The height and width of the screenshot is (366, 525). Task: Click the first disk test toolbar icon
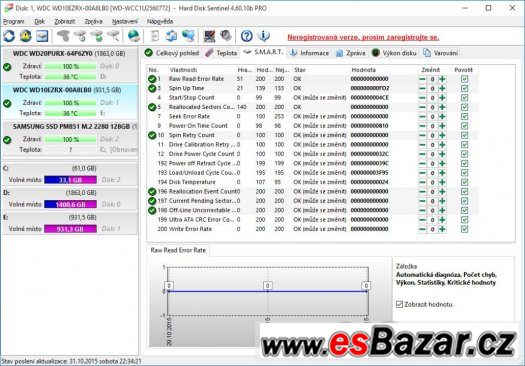coord(63,36)
